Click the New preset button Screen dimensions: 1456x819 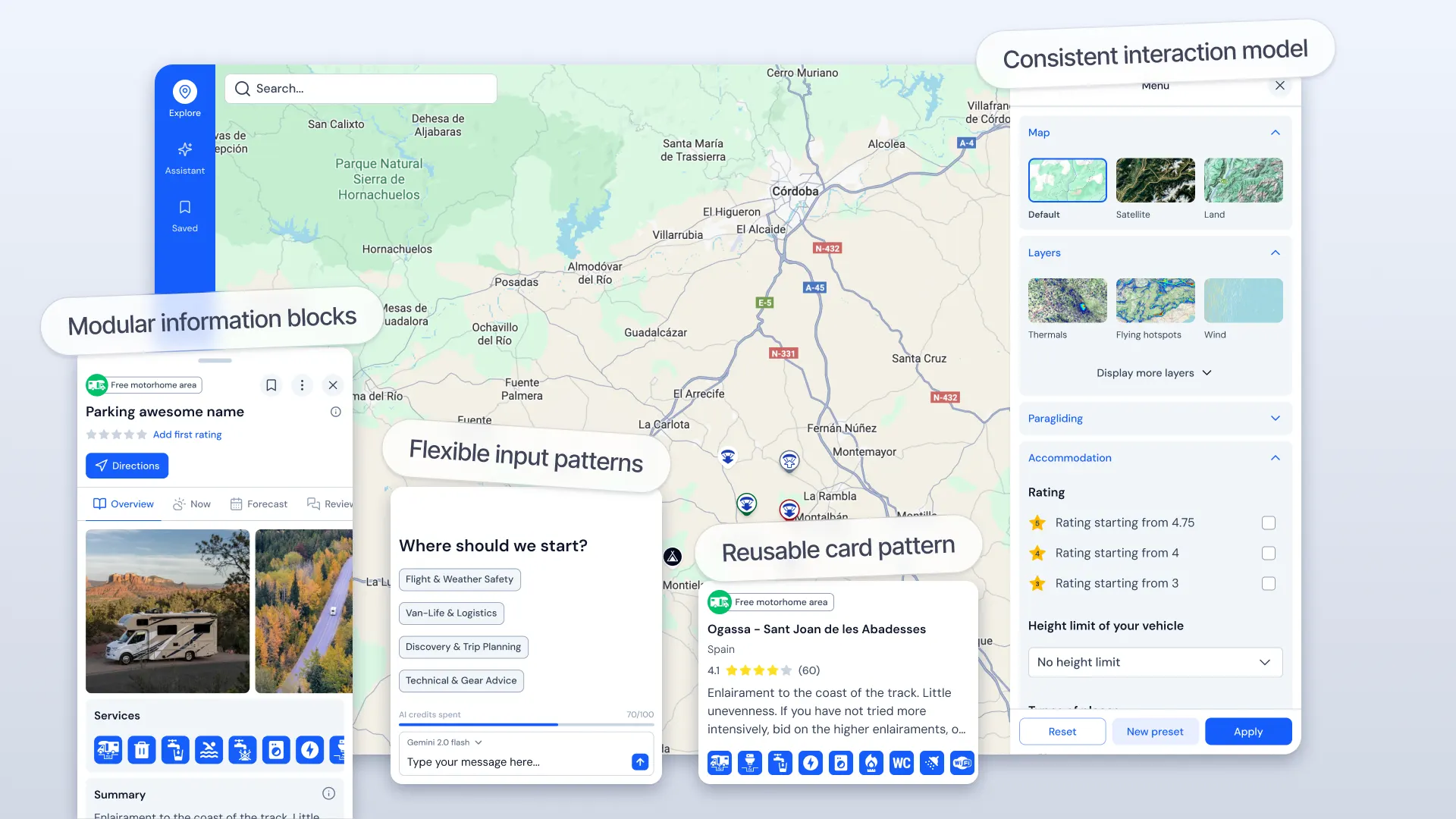coord(1155,732)
